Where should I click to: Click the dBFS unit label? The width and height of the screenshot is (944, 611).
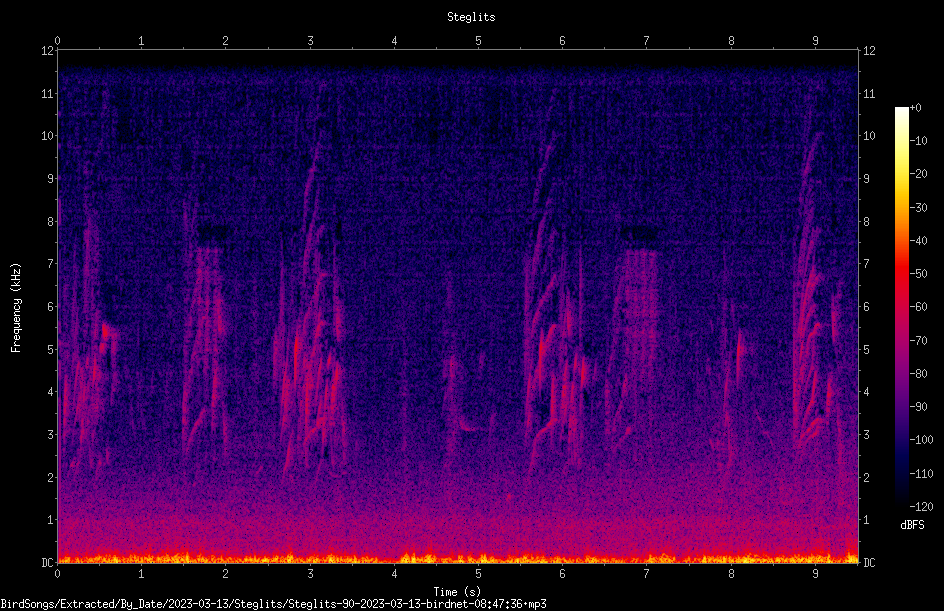pyautogui.click(x=912, y=525)
